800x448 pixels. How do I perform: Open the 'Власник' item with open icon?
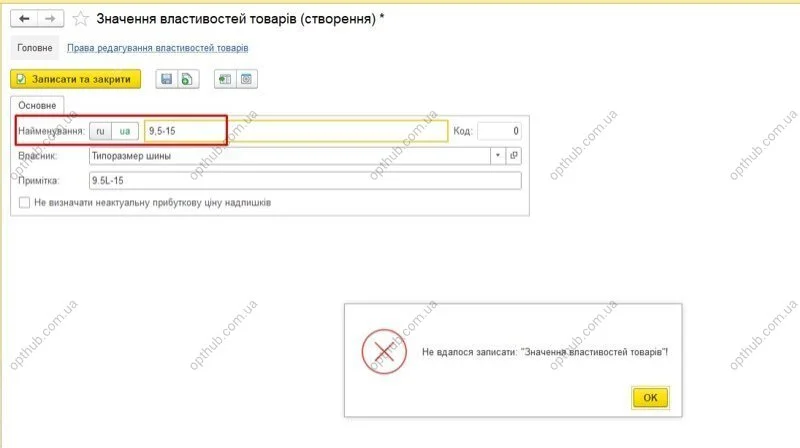coord(514,156)
